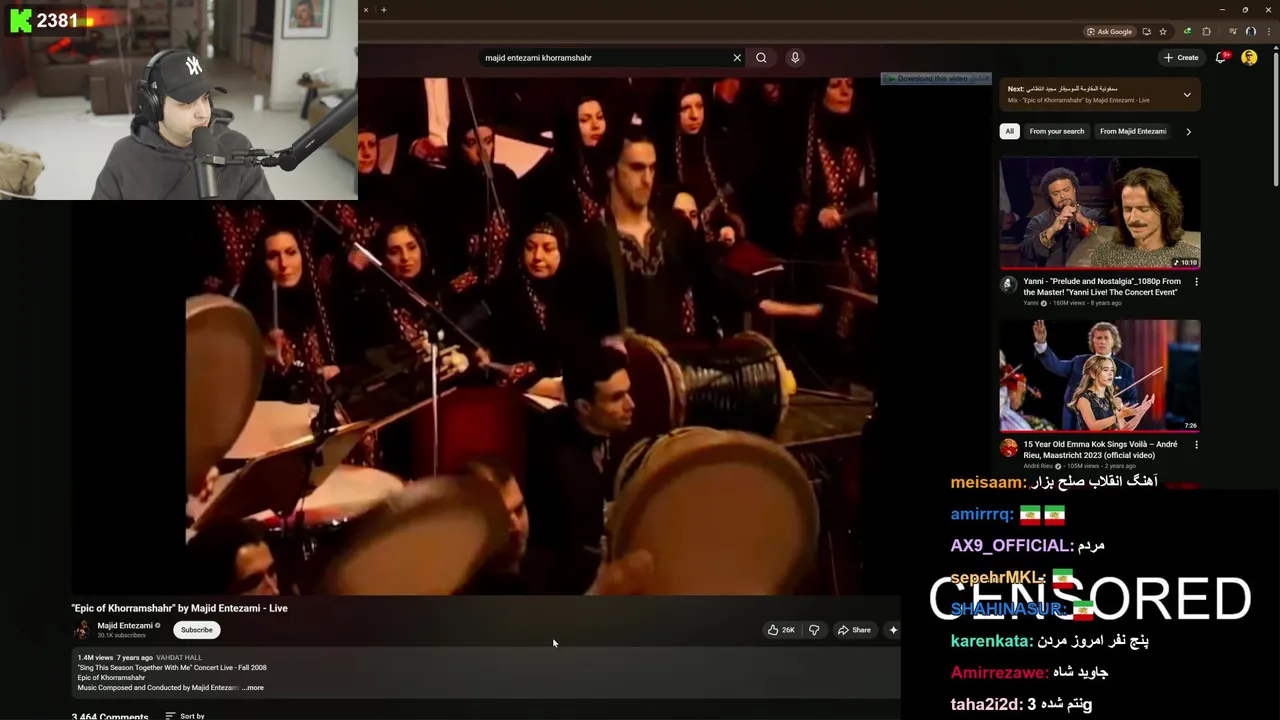Open Majid Entezami channel name link
This screenshot has height=720, width=1280.
125,626
